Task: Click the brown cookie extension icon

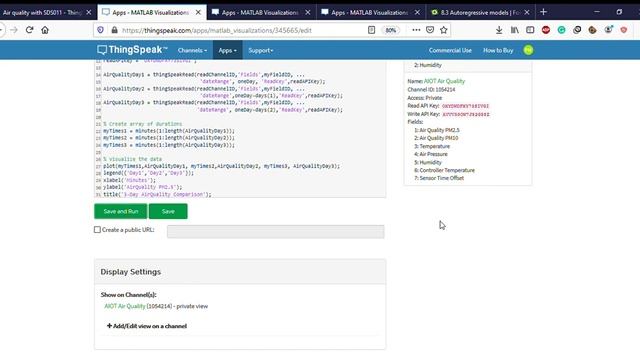Action: (x=592, y=30)
